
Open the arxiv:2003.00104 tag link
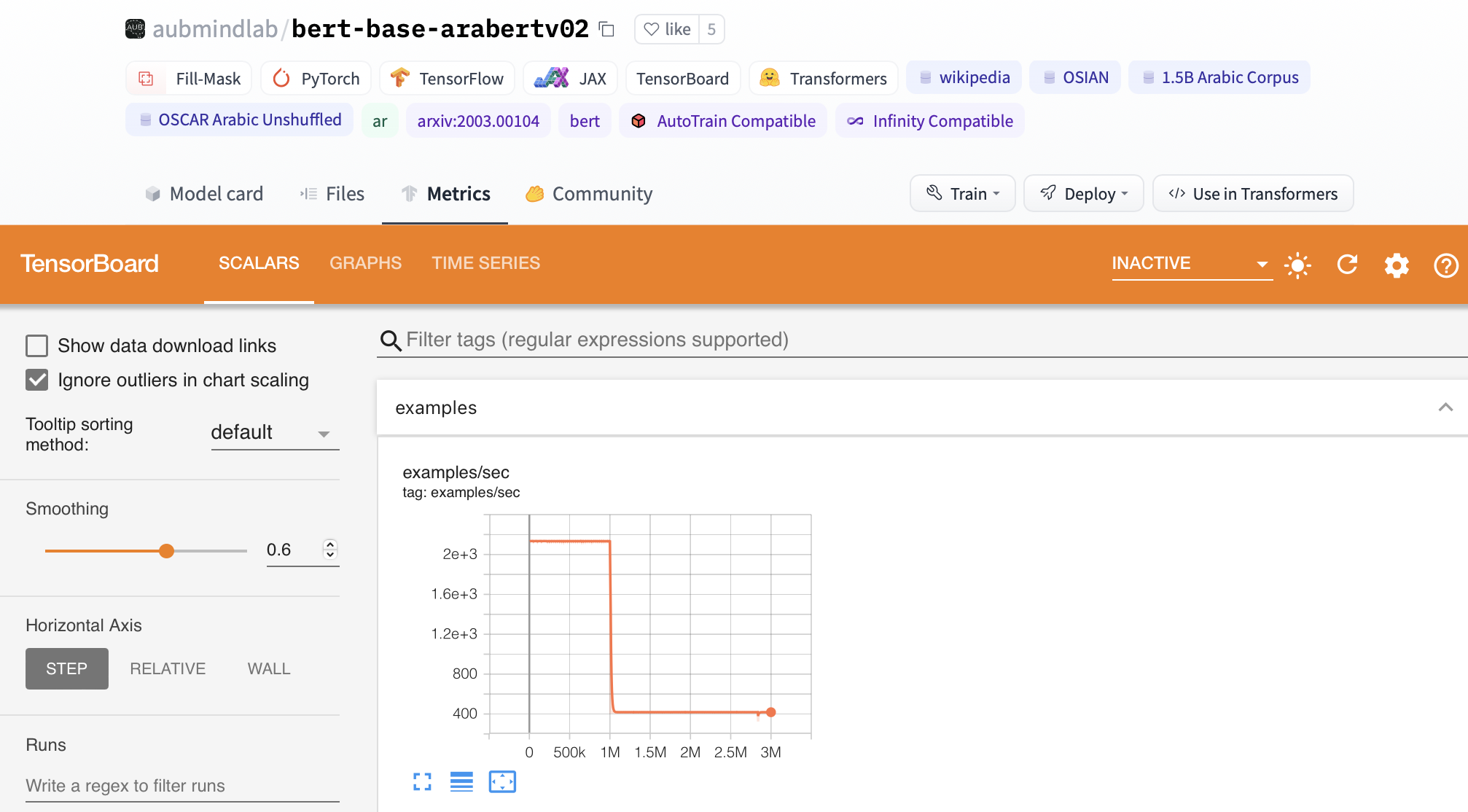(x=478, y=121)
